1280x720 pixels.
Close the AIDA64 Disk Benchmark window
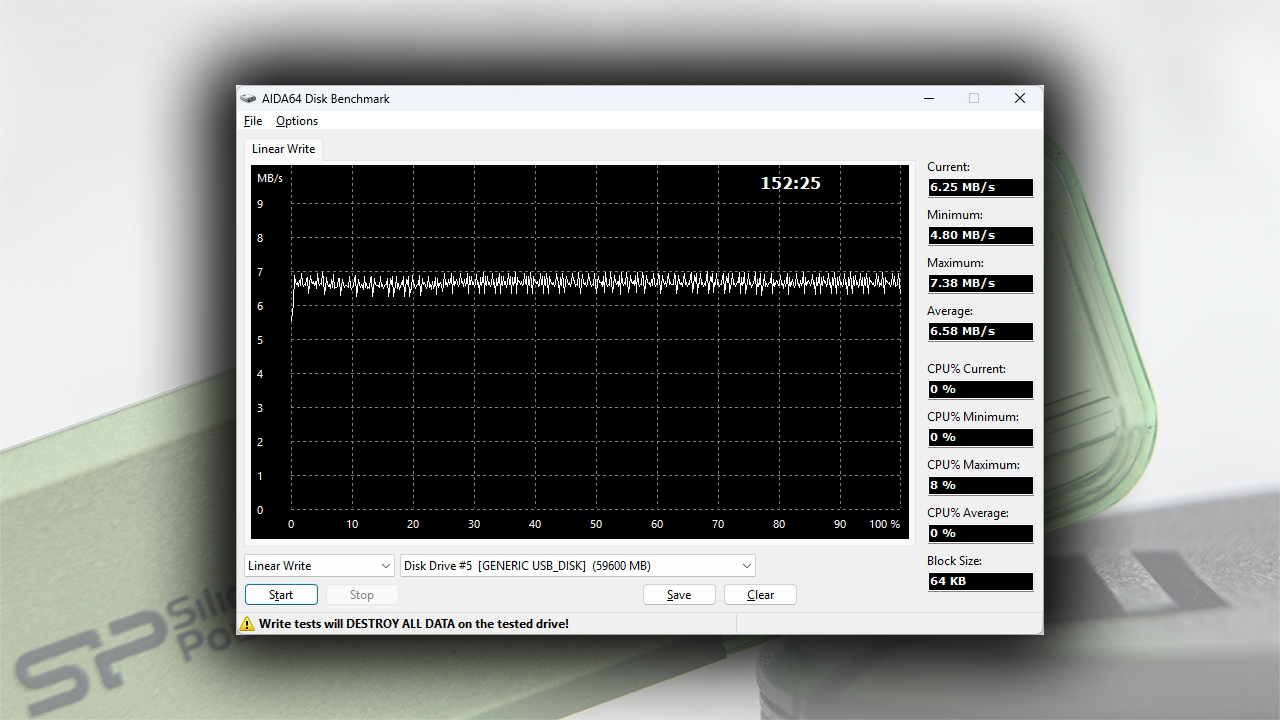point(1019,98)
